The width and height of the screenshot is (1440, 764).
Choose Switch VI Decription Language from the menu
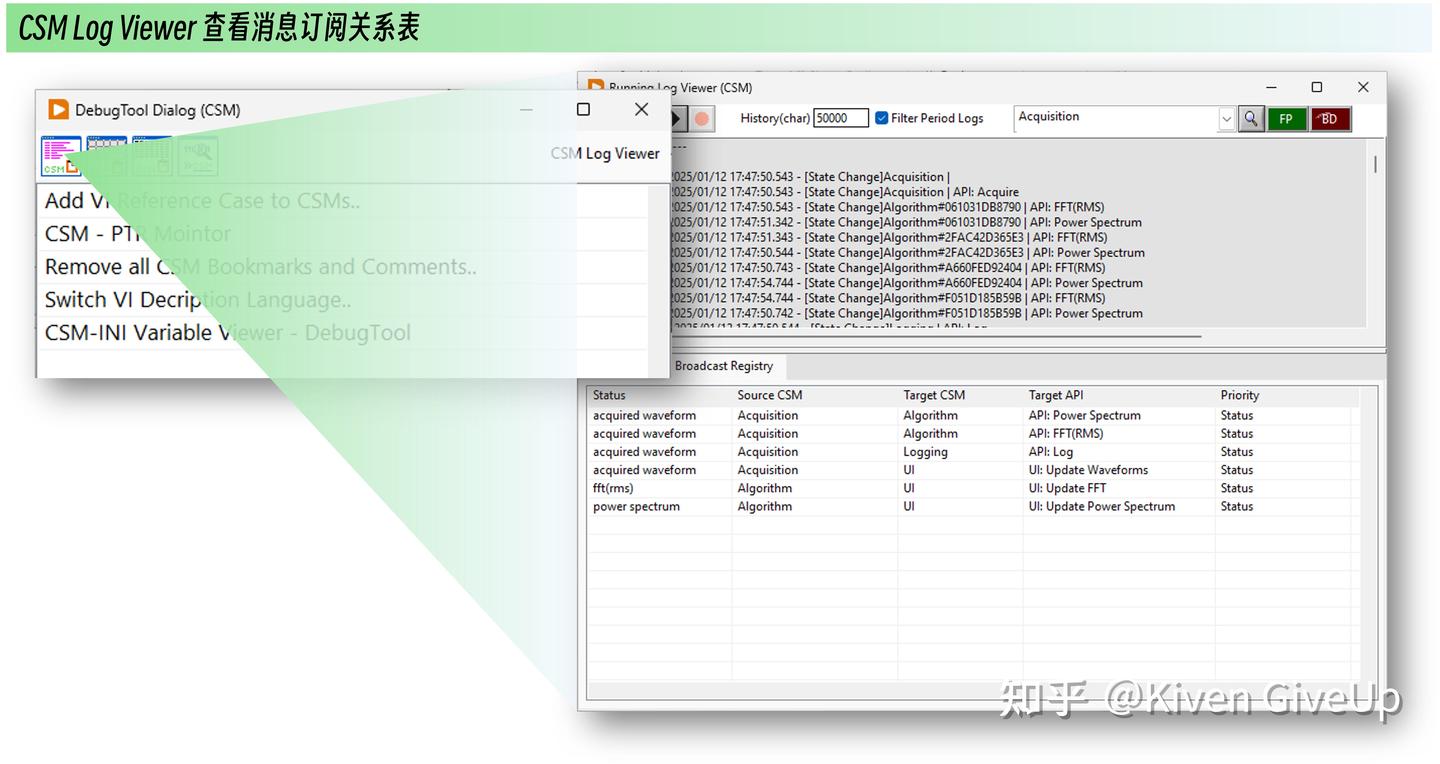click(x=197, y=299)
